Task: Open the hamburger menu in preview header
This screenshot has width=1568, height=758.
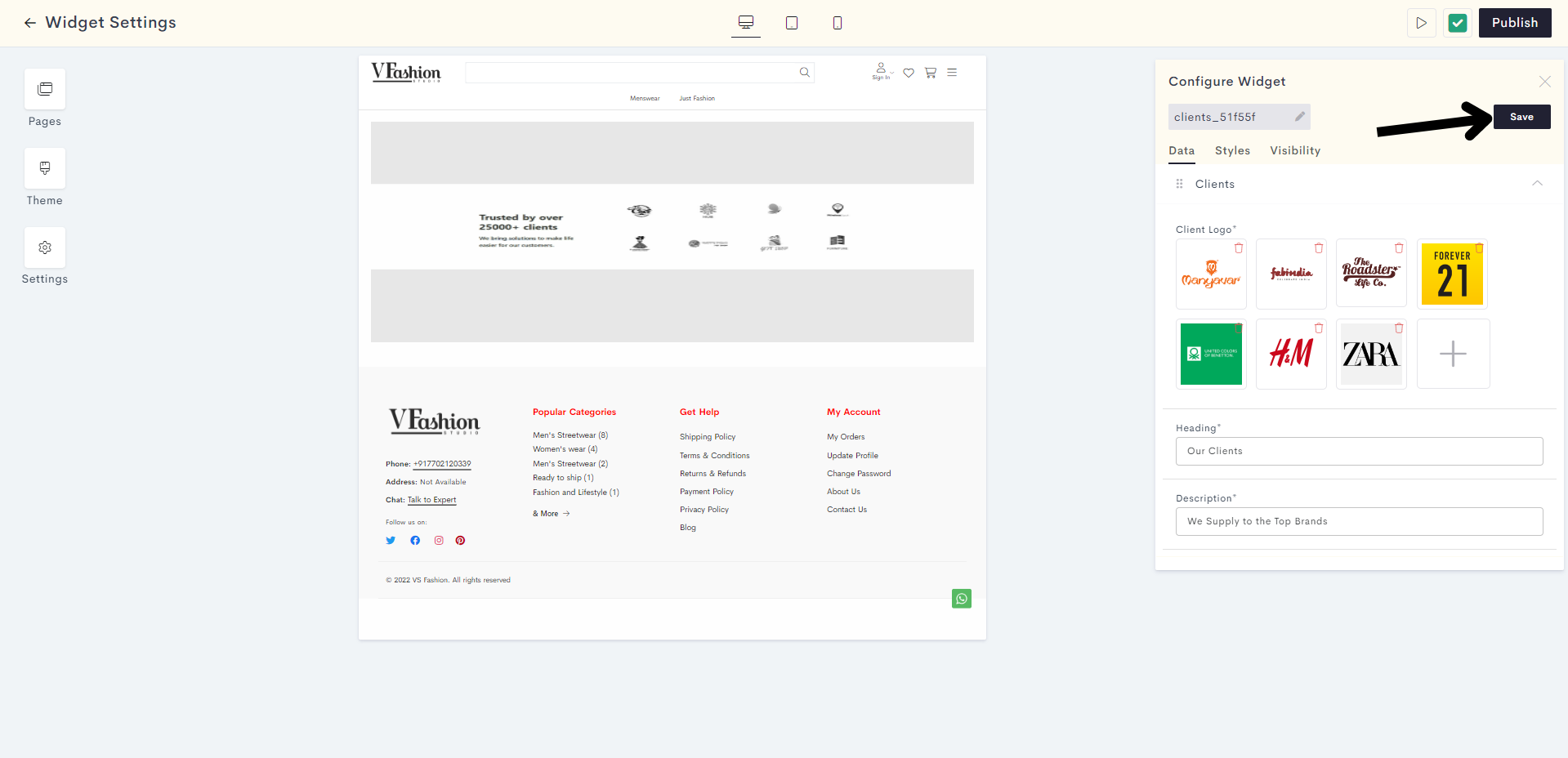Action: 952,73
